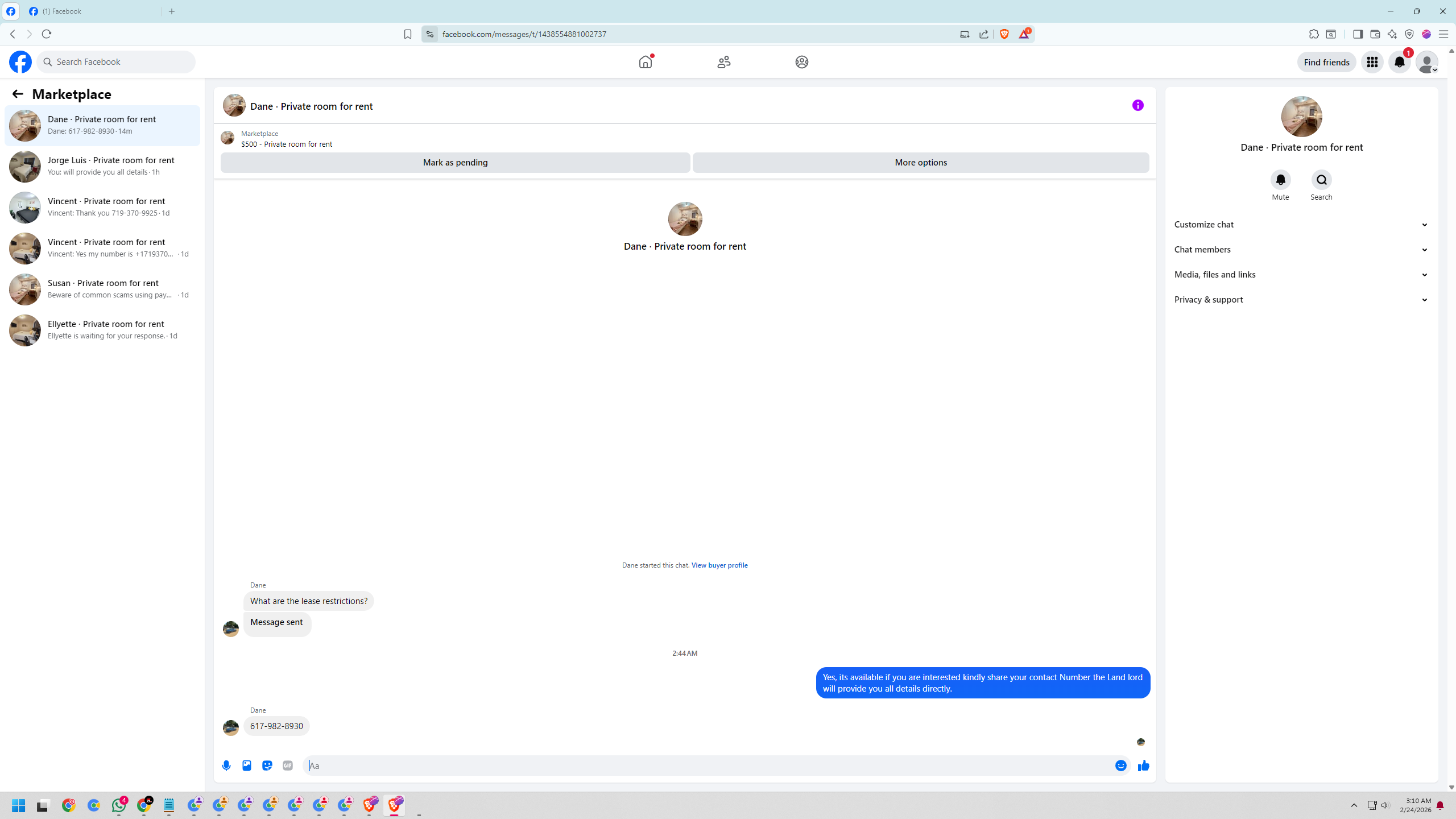
Task: Open the Facebook apps grid menu
Action: (1372, 62)
